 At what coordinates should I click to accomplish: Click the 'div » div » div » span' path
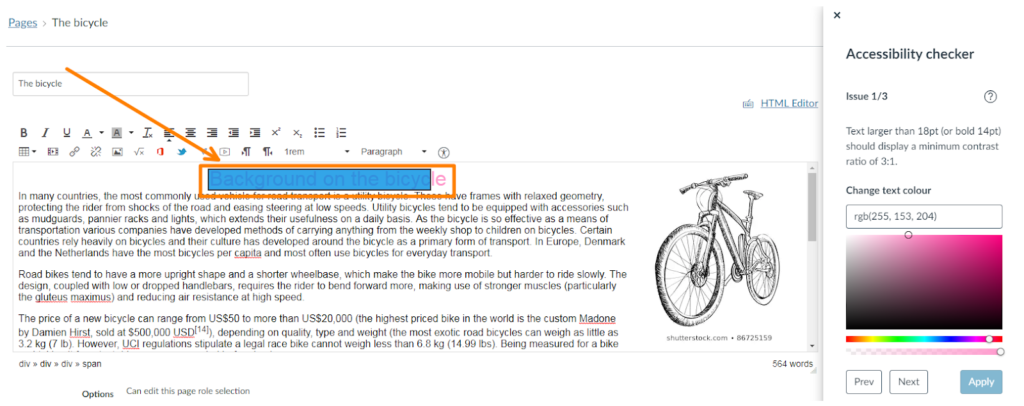(59, 364)
